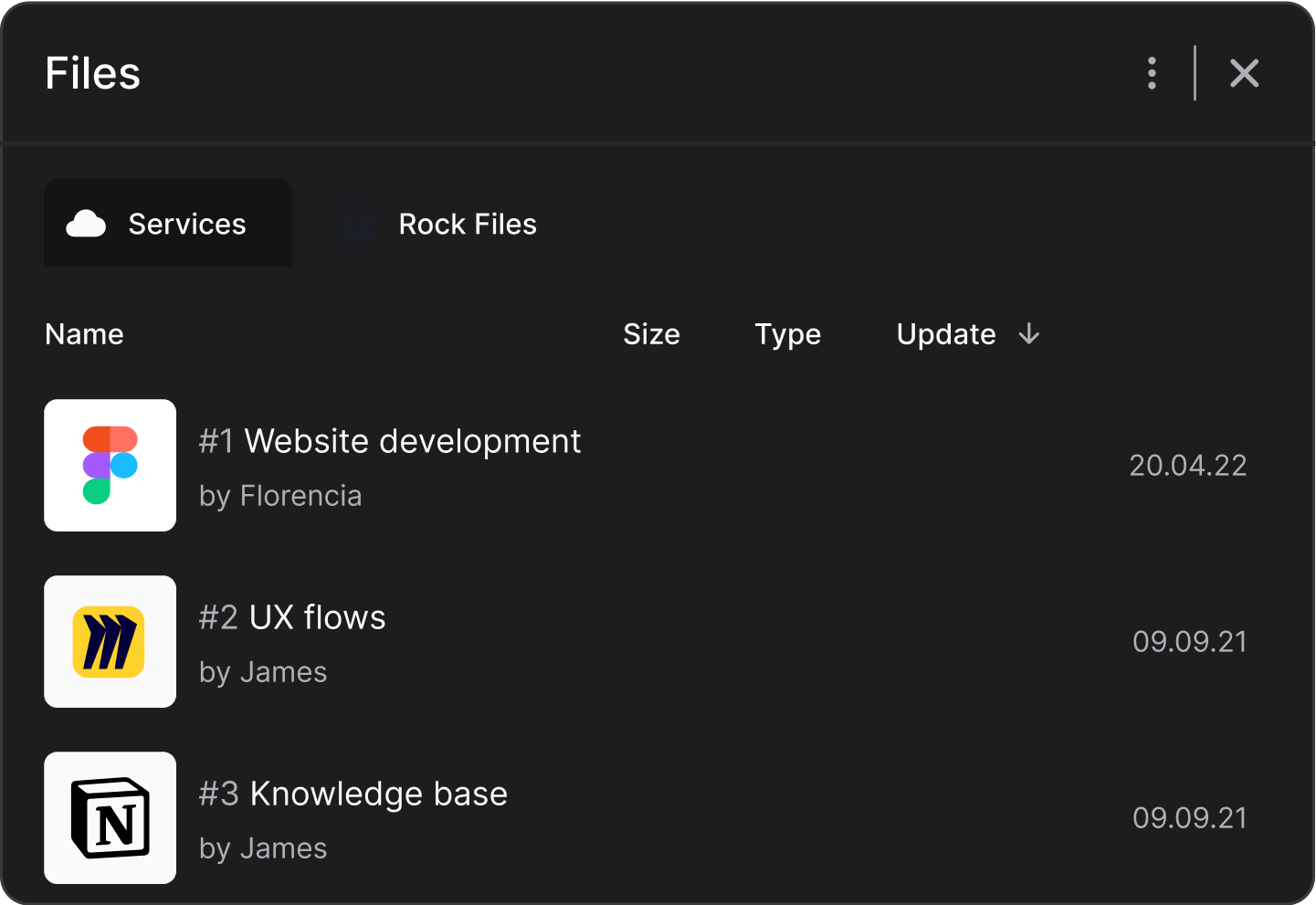1316x905 pixels.
Task: Click the cloud icon in Services tab
Action: (x=87, y=224)
